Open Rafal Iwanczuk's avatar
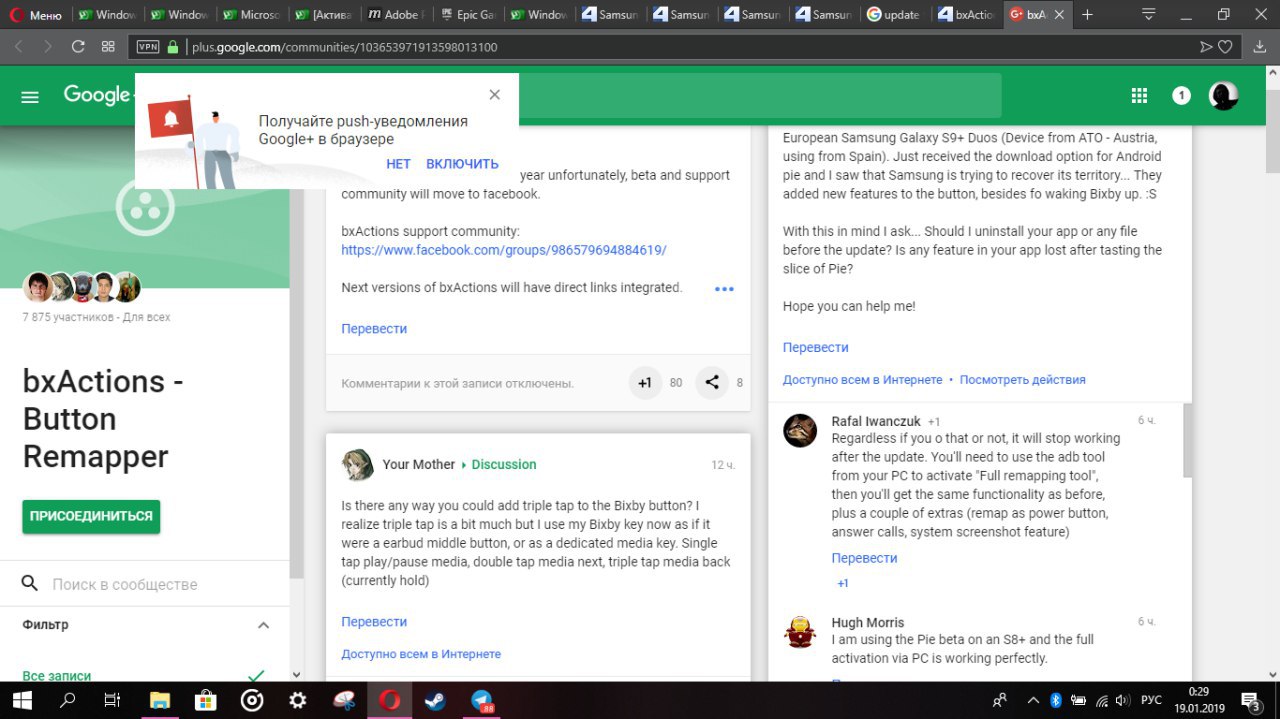This screenshot has height=719, width=1280. coord(800,430)
